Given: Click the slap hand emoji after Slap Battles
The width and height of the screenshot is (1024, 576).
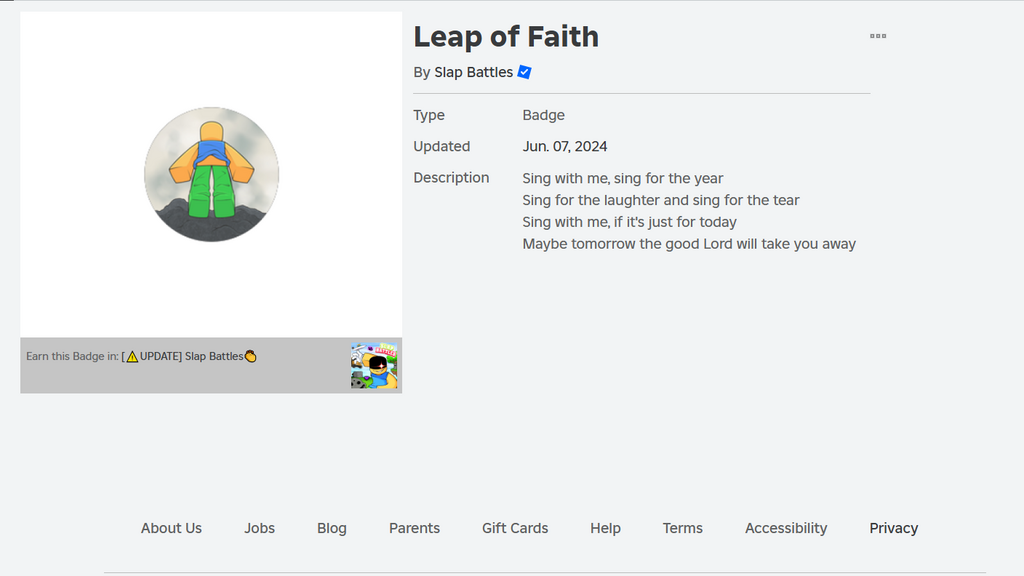Looking at the screenshot, I should [x=253, y=355].
